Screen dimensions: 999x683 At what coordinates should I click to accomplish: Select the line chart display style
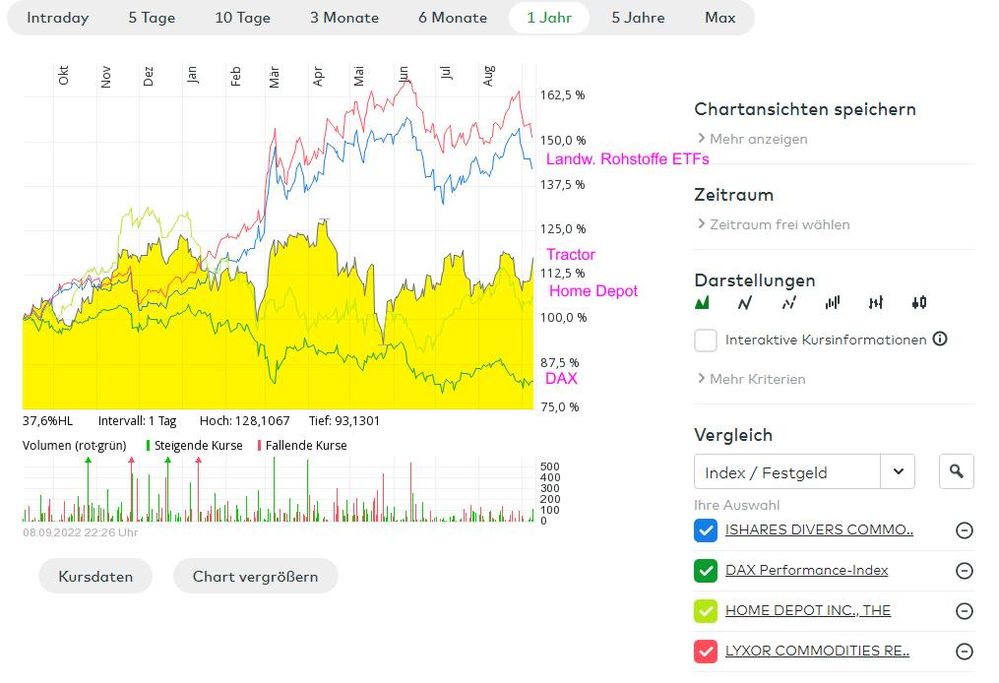(744, 302)
